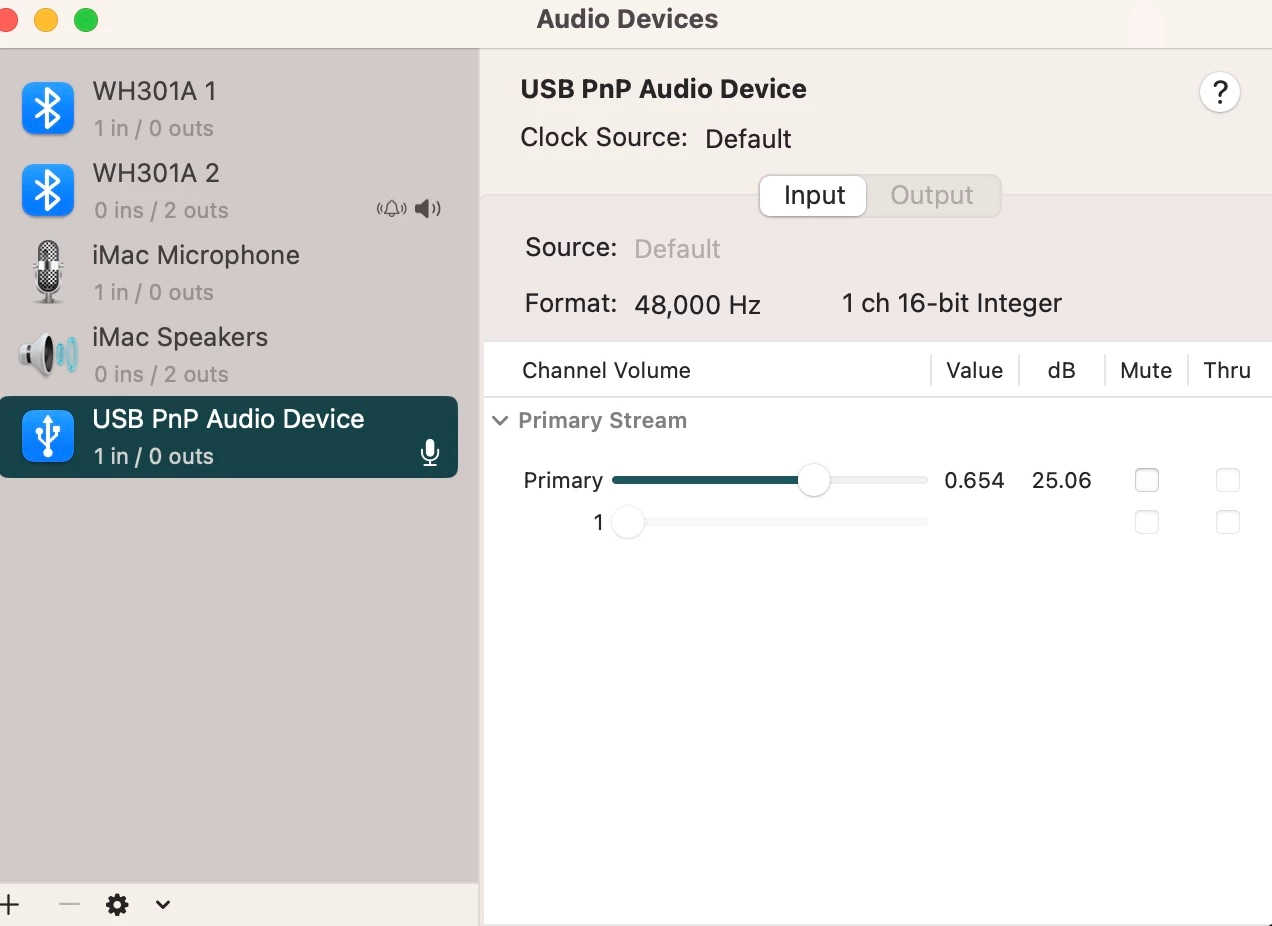Click the USB device icon in sidebar

pyautogui.click(x=48, y=436)
